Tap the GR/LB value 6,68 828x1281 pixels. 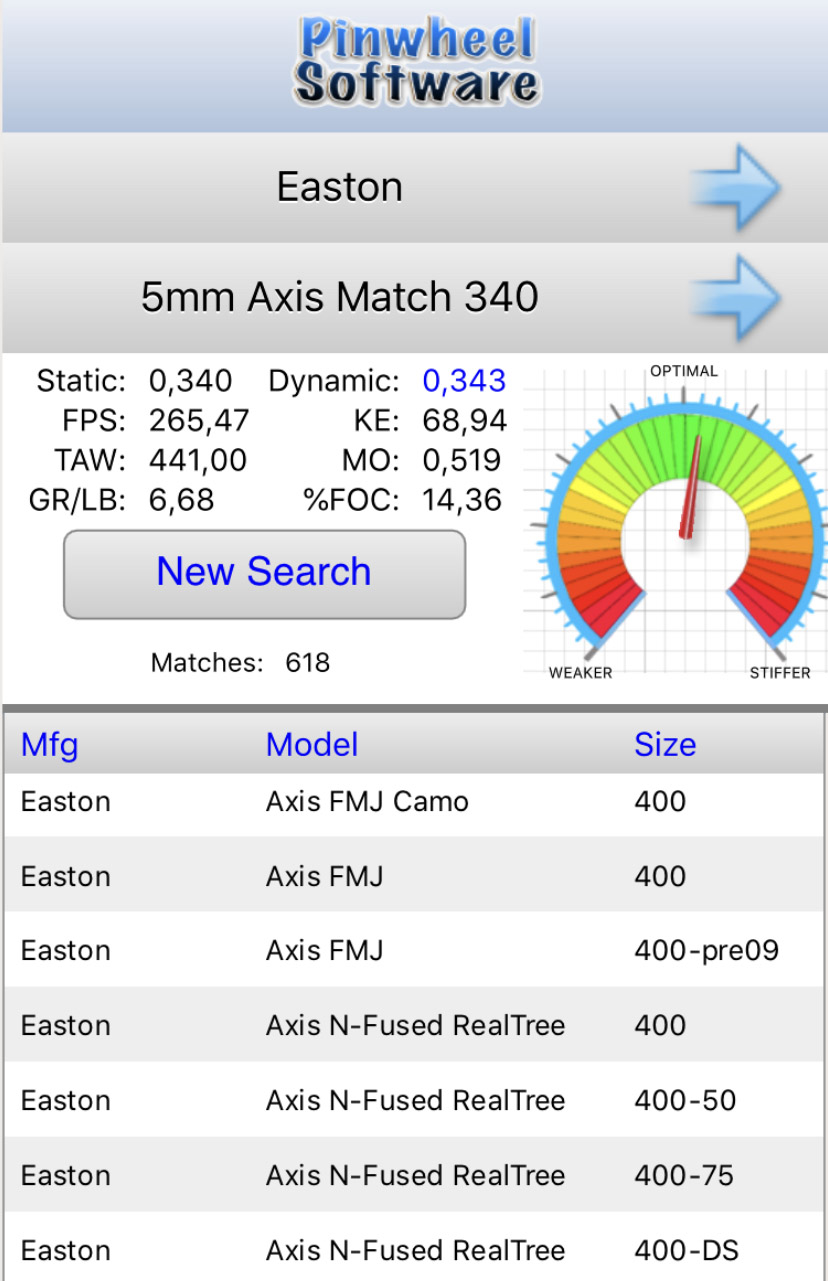click(x=182, y=500)
